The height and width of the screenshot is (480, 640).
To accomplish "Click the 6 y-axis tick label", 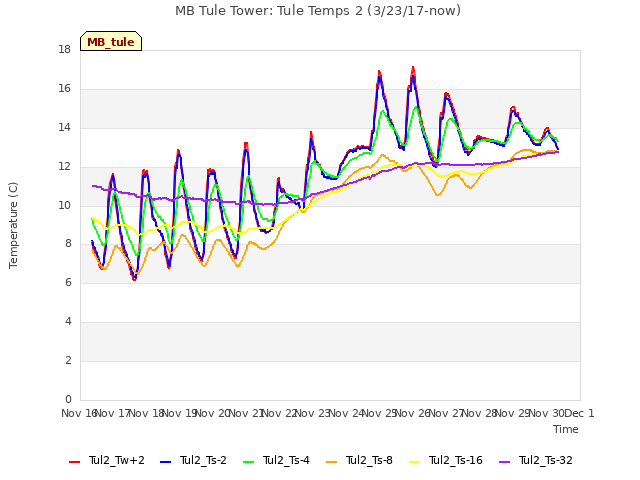I will tap(68, 282).
